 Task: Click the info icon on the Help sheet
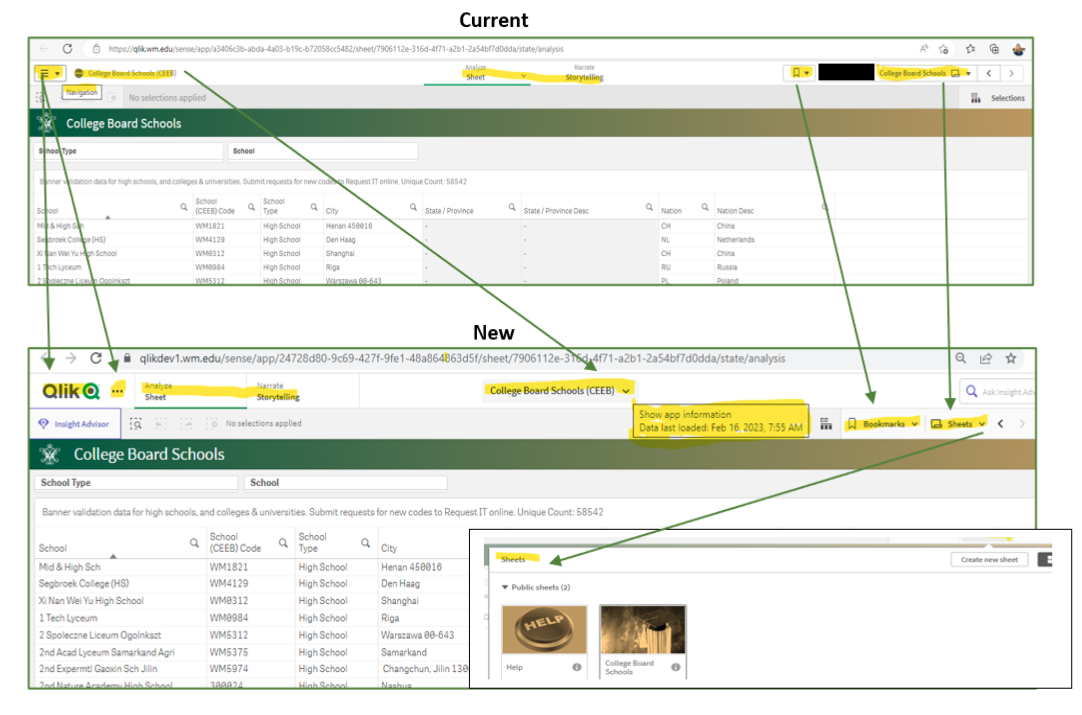(576, 667)
